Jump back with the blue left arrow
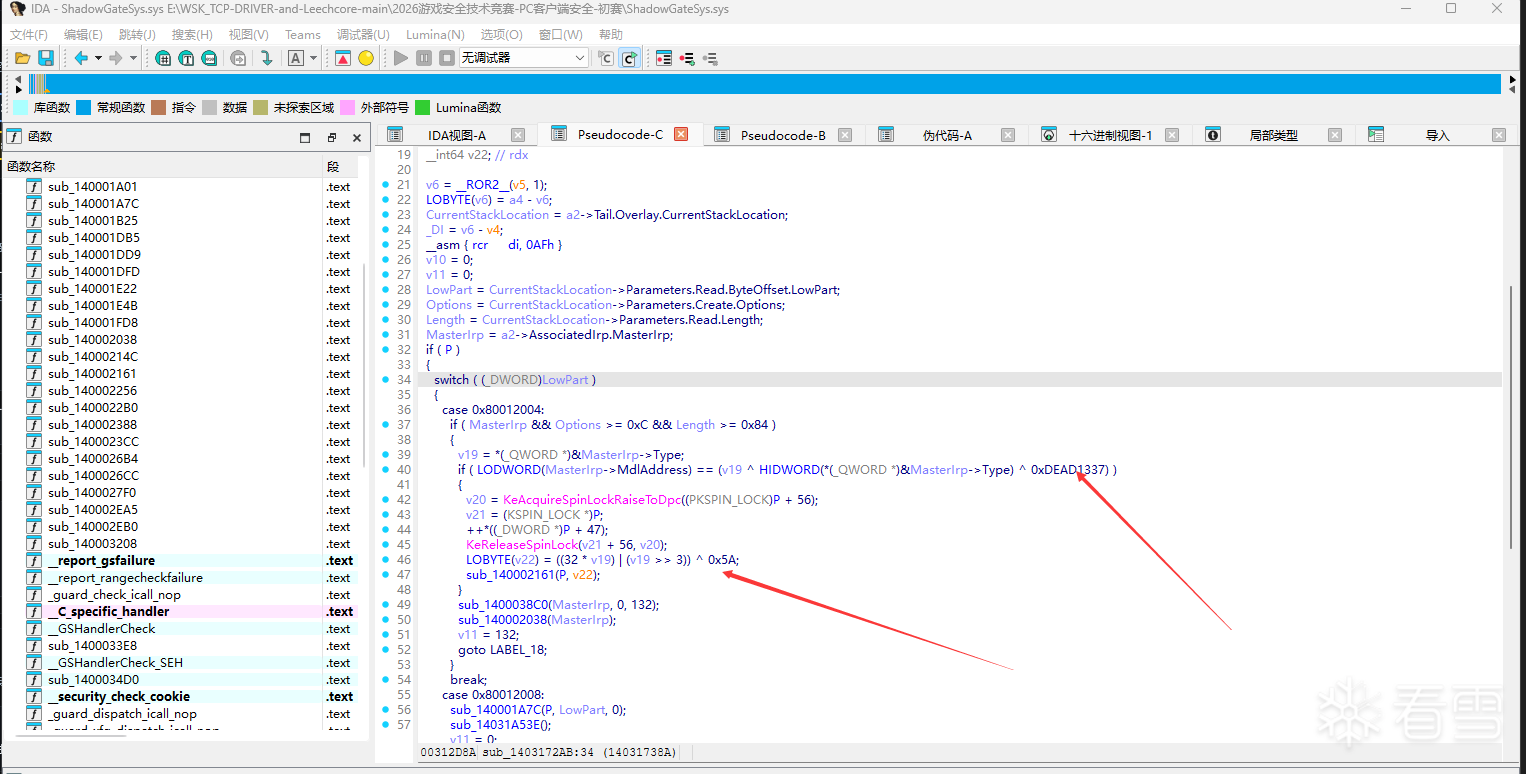Screen dimensions: 1526x774 (81, 58)
